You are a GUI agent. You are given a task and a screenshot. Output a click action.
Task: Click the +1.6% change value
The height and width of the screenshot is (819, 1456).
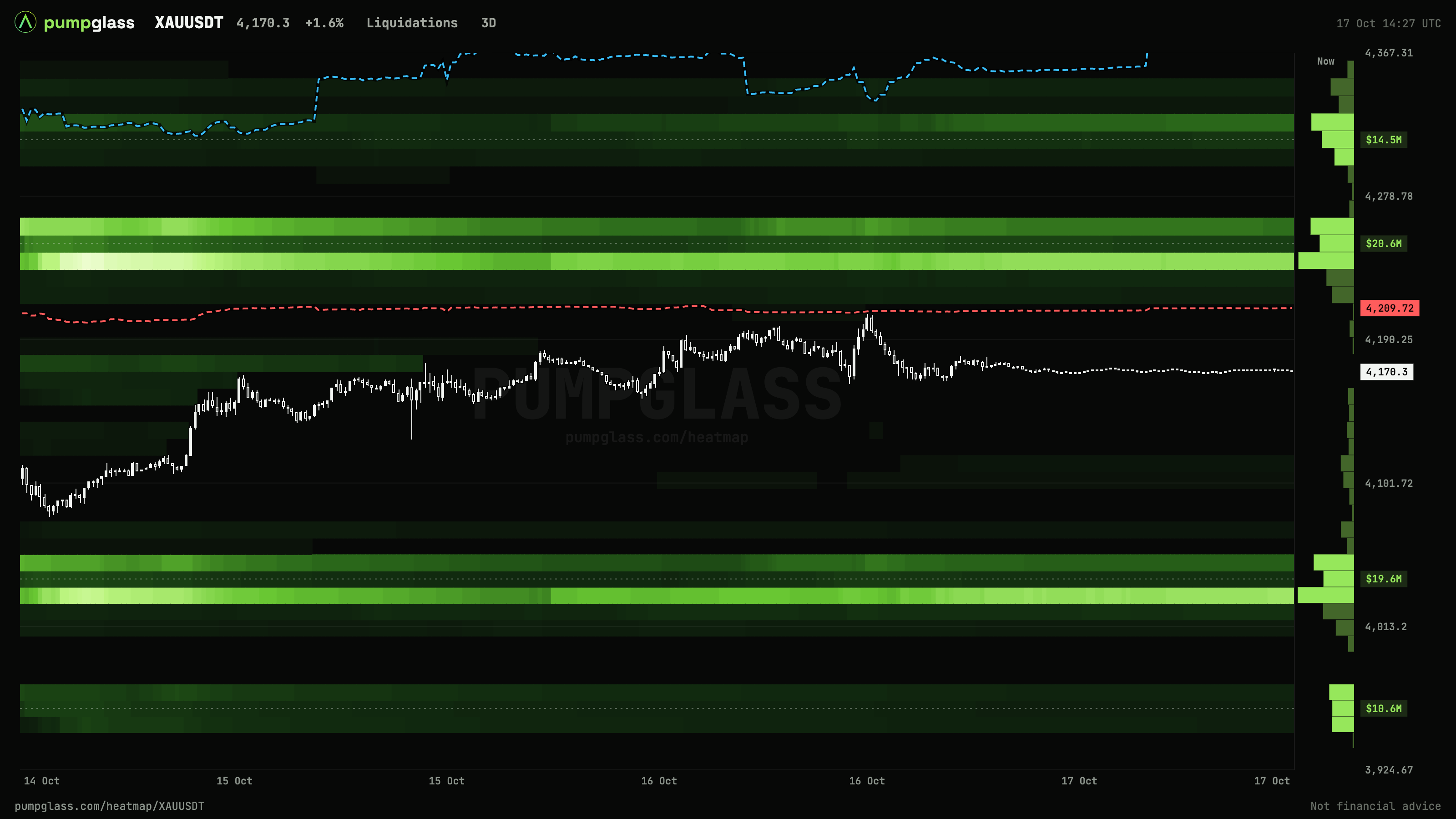(x=324, y=23)
